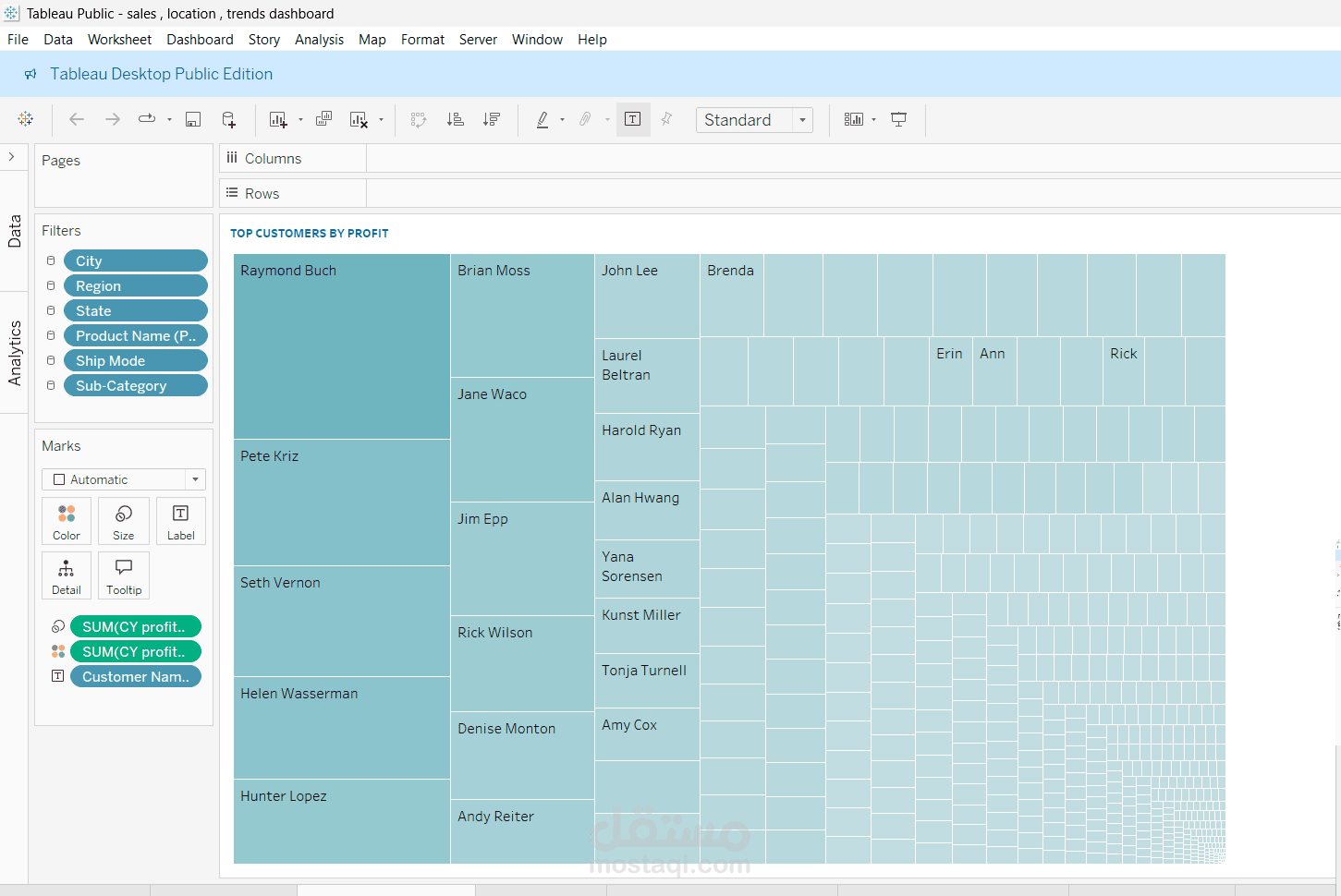Click the Top Customers By Profit title
This screenshot has height=896, width=1341.
click(310, 234)
